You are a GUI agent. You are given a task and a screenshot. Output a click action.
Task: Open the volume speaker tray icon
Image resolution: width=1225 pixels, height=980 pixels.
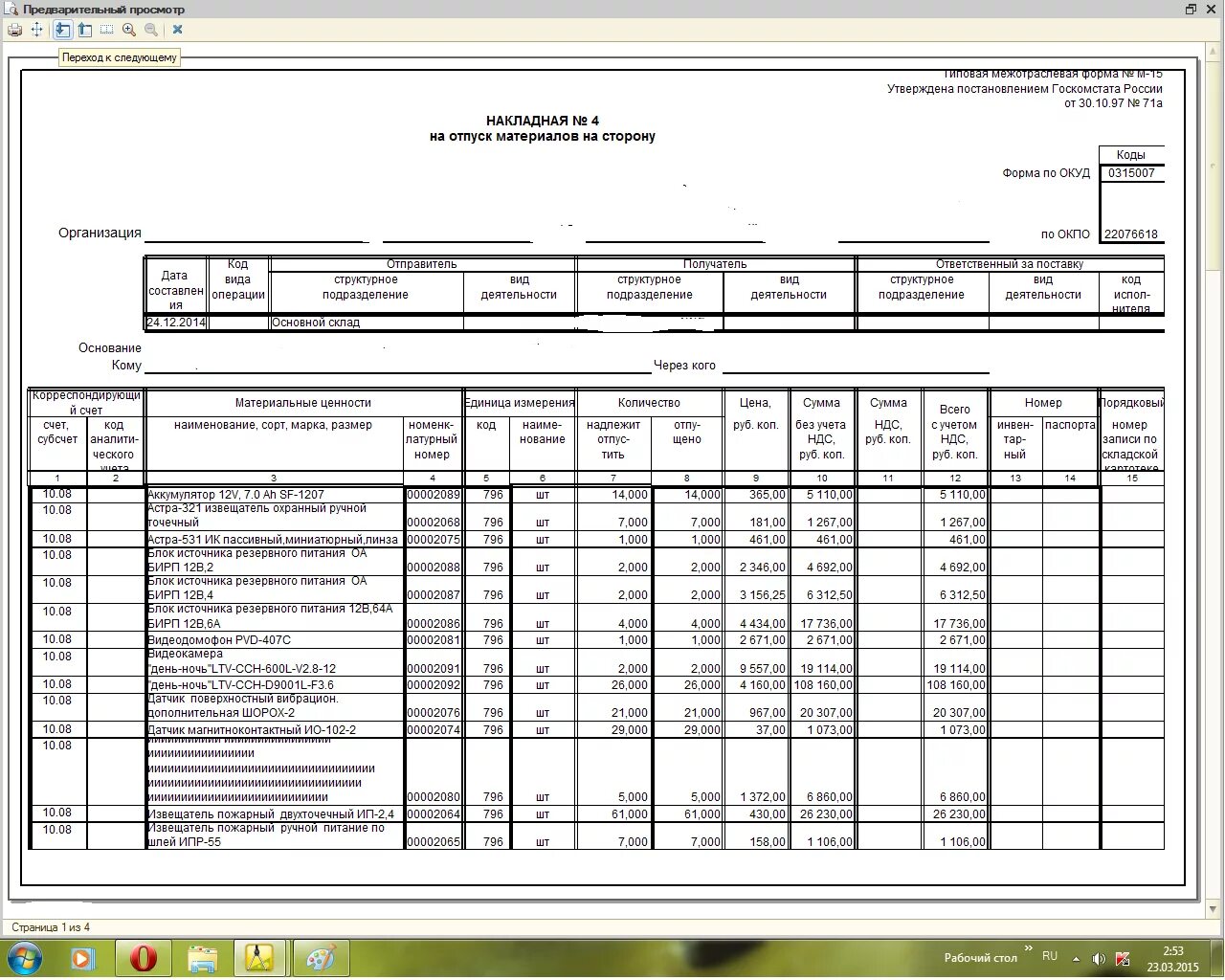(1099, 958)
